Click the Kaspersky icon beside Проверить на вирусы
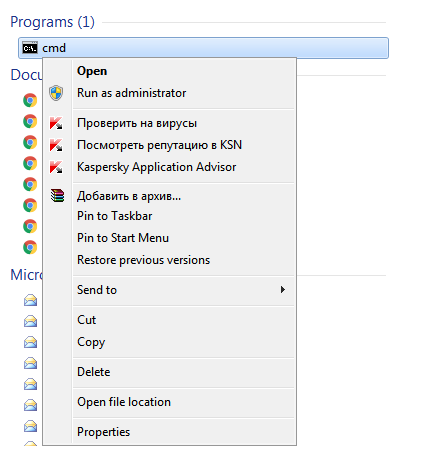Image resolution: width=429 pixels, height=454 pixels. 56,123
